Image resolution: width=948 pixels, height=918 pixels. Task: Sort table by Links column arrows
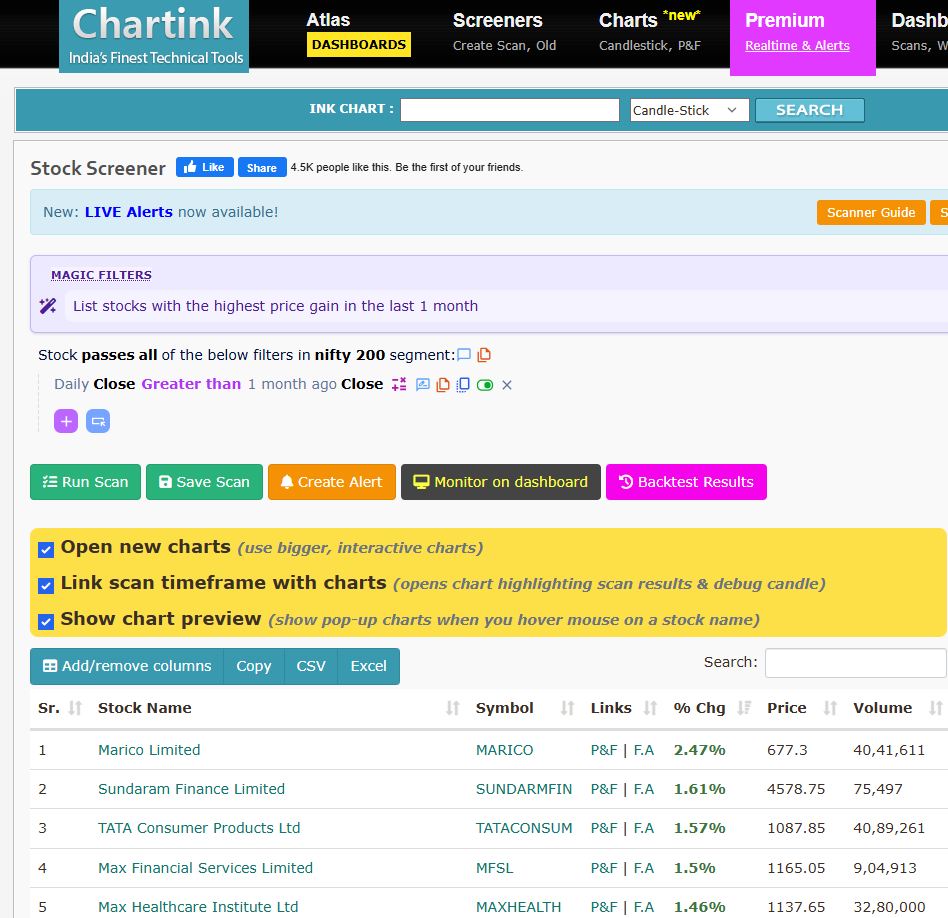(650, 708)
